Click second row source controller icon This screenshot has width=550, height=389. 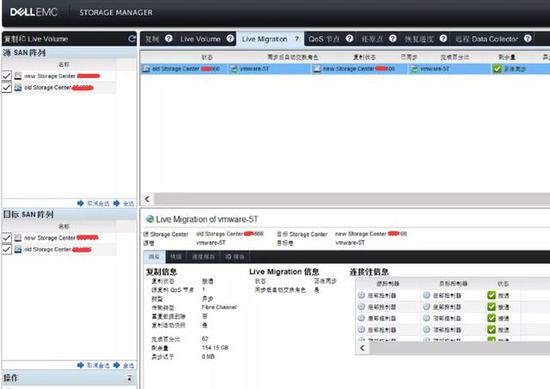click(x=361, y=307)
